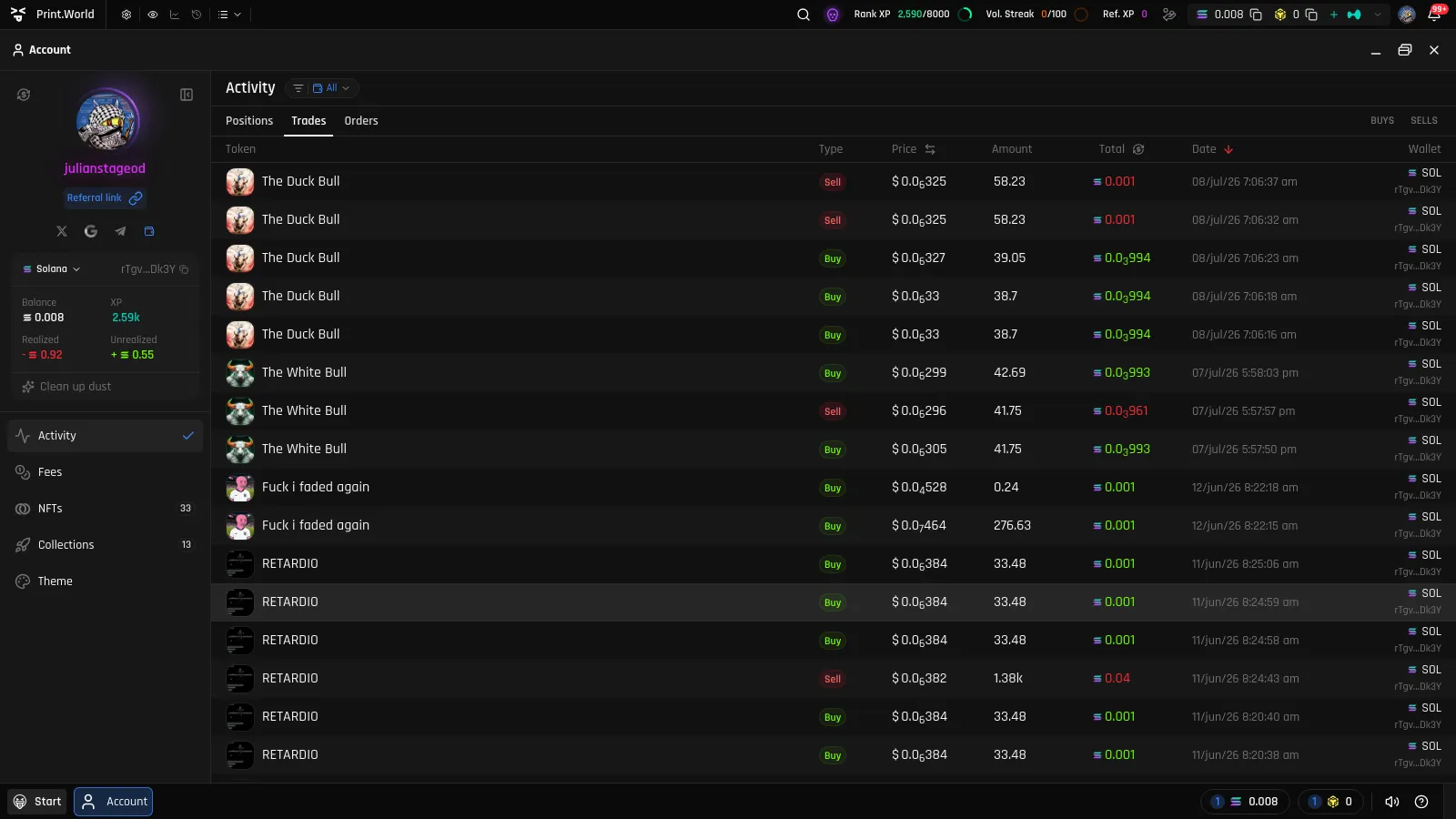The width and height of the screenshot is (1456, 819).
Task: Open the notifications bell with 99+ badge
Action: 1434,15
